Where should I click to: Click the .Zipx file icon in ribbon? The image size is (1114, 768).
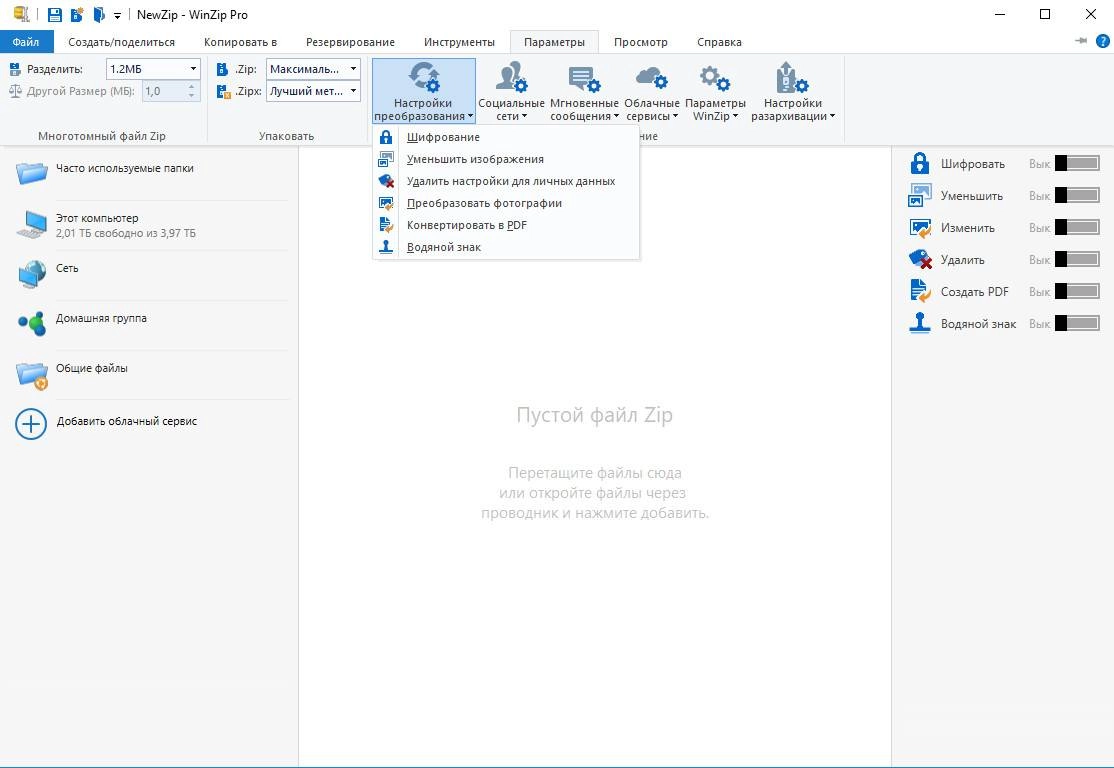223,91
